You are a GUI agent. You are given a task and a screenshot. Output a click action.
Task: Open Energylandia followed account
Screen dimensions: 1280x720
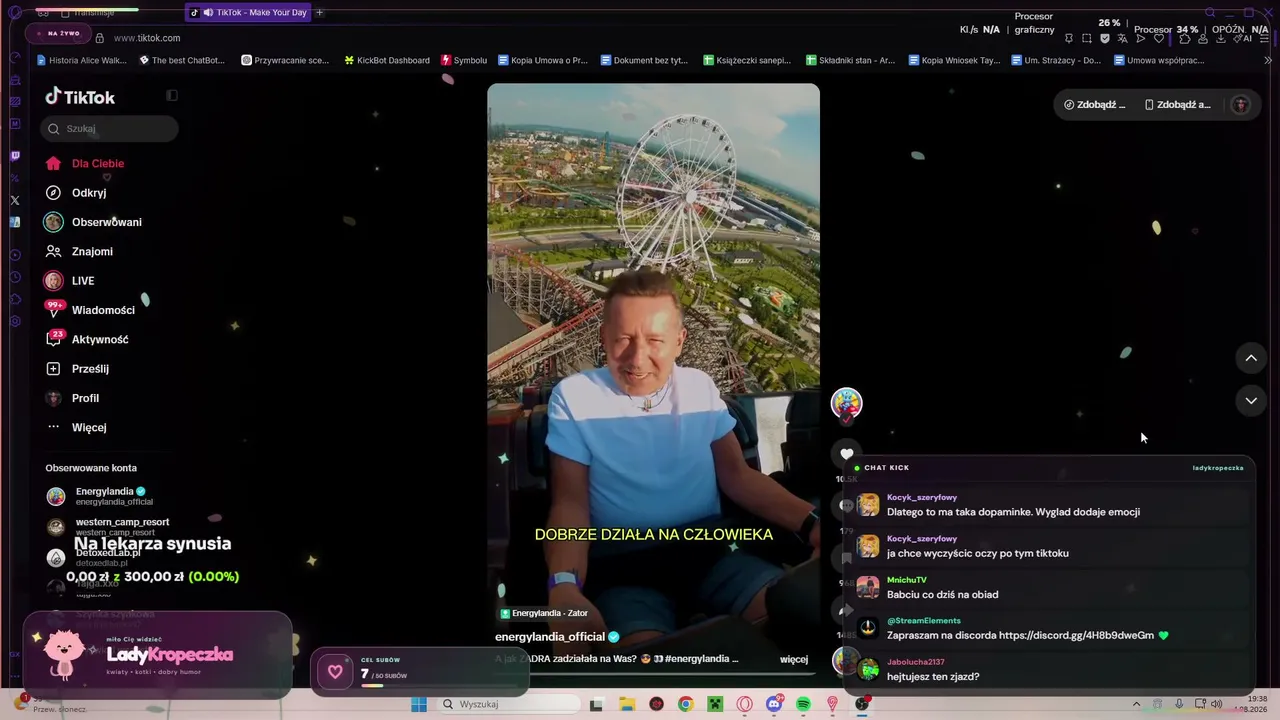pyautogui.click(x=100, y=496)
